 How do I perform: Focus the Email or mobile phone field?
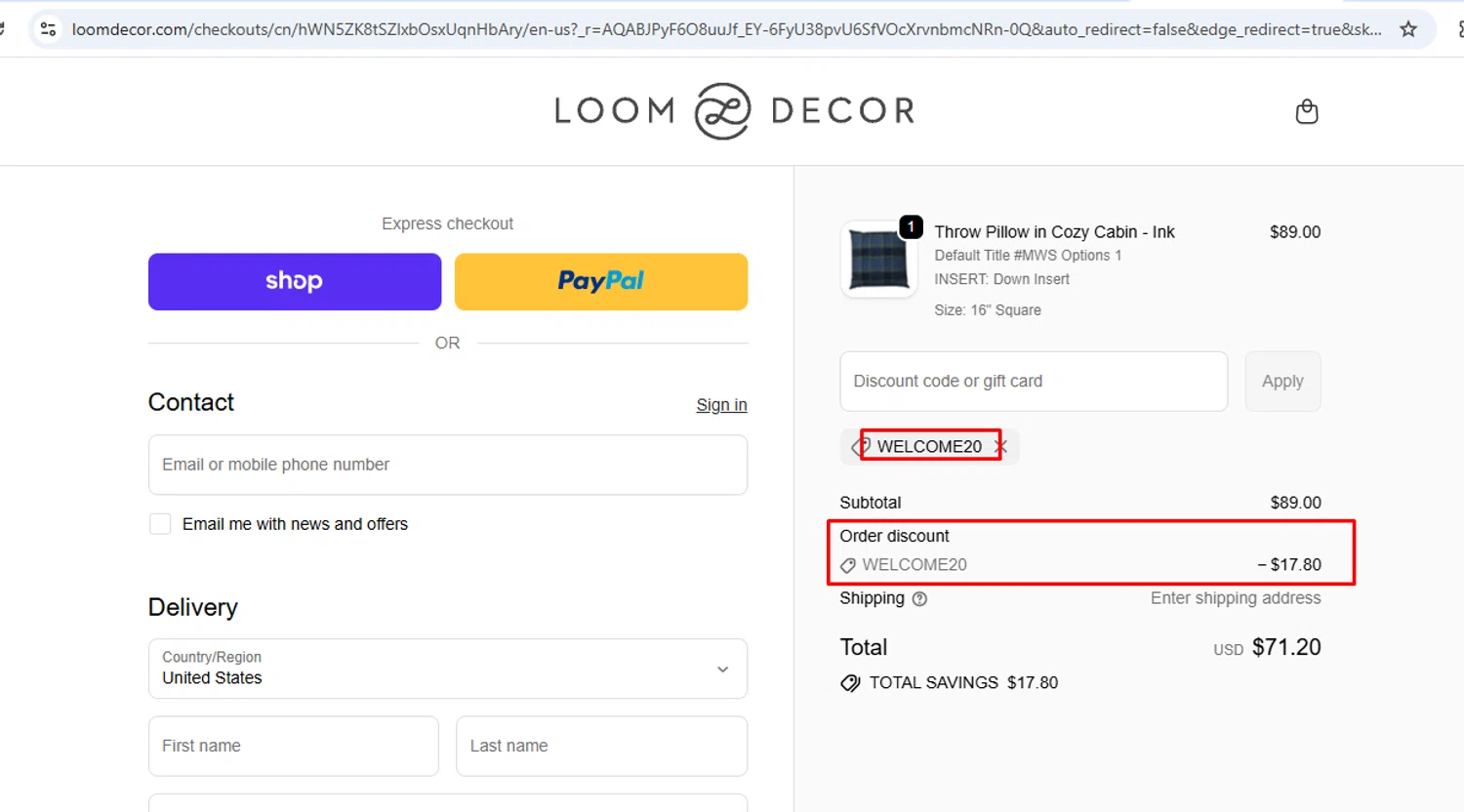448,465
